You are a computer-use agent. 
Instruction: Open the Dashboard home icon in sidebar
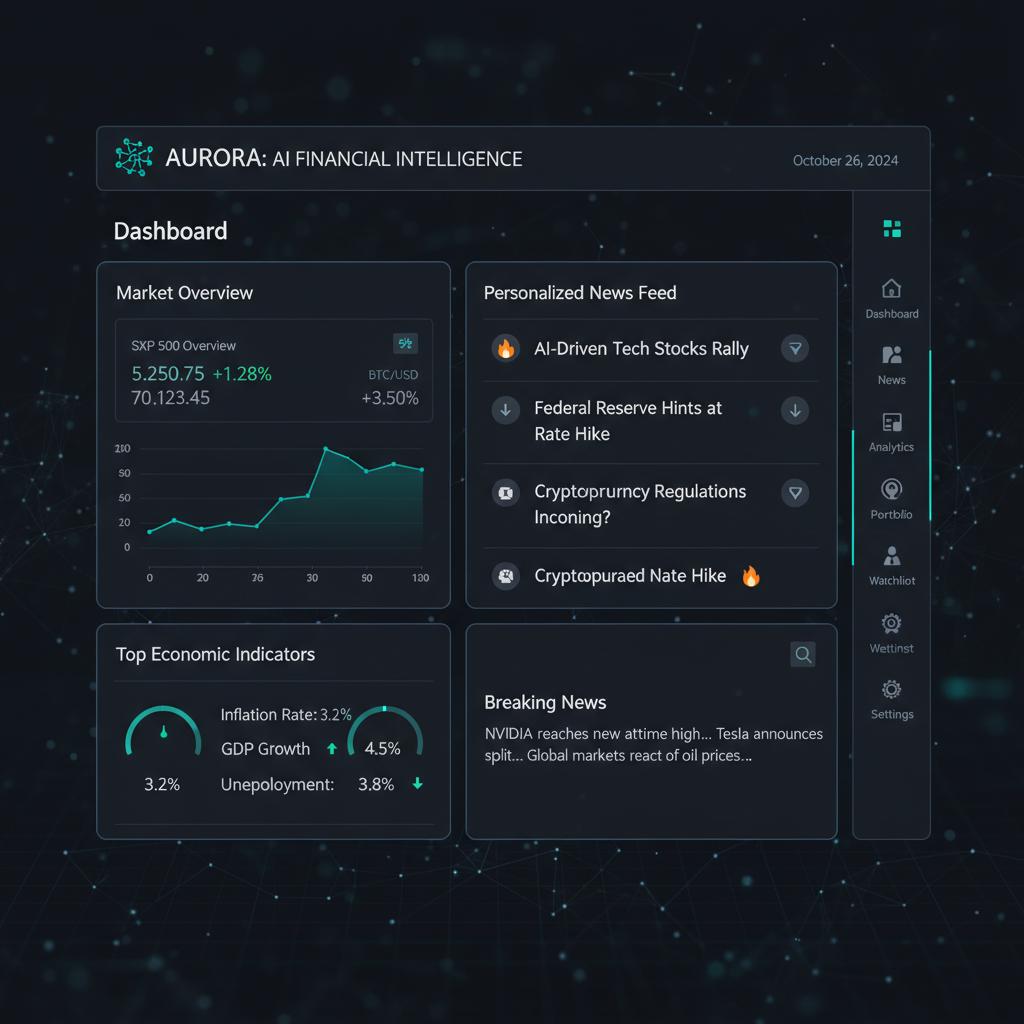[892, 289]
